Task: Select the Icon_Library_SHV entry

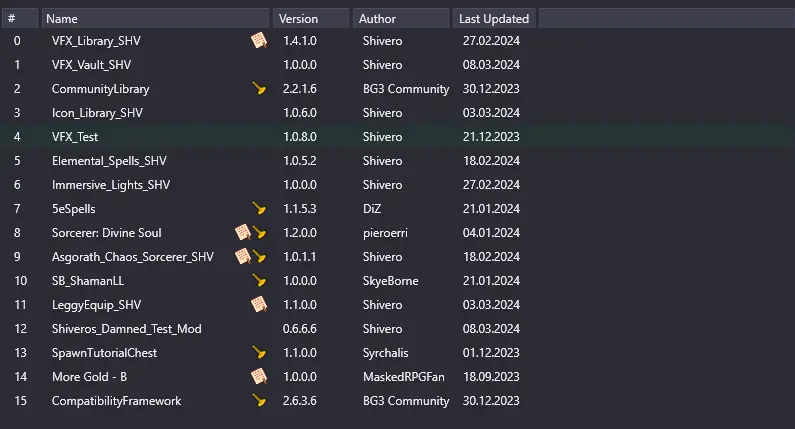Action: 398,113
